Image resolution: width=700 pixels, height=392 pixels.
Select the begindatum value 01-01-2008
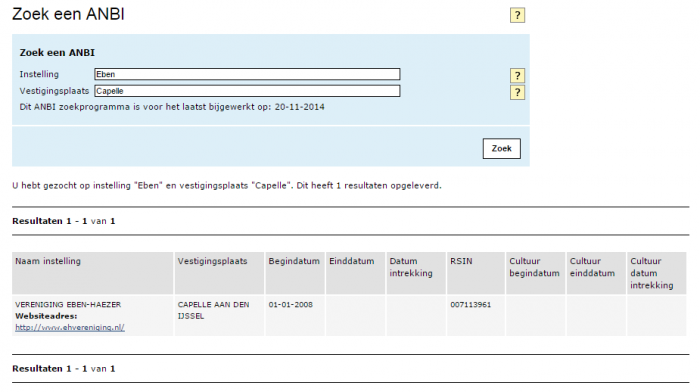[291, 304]
